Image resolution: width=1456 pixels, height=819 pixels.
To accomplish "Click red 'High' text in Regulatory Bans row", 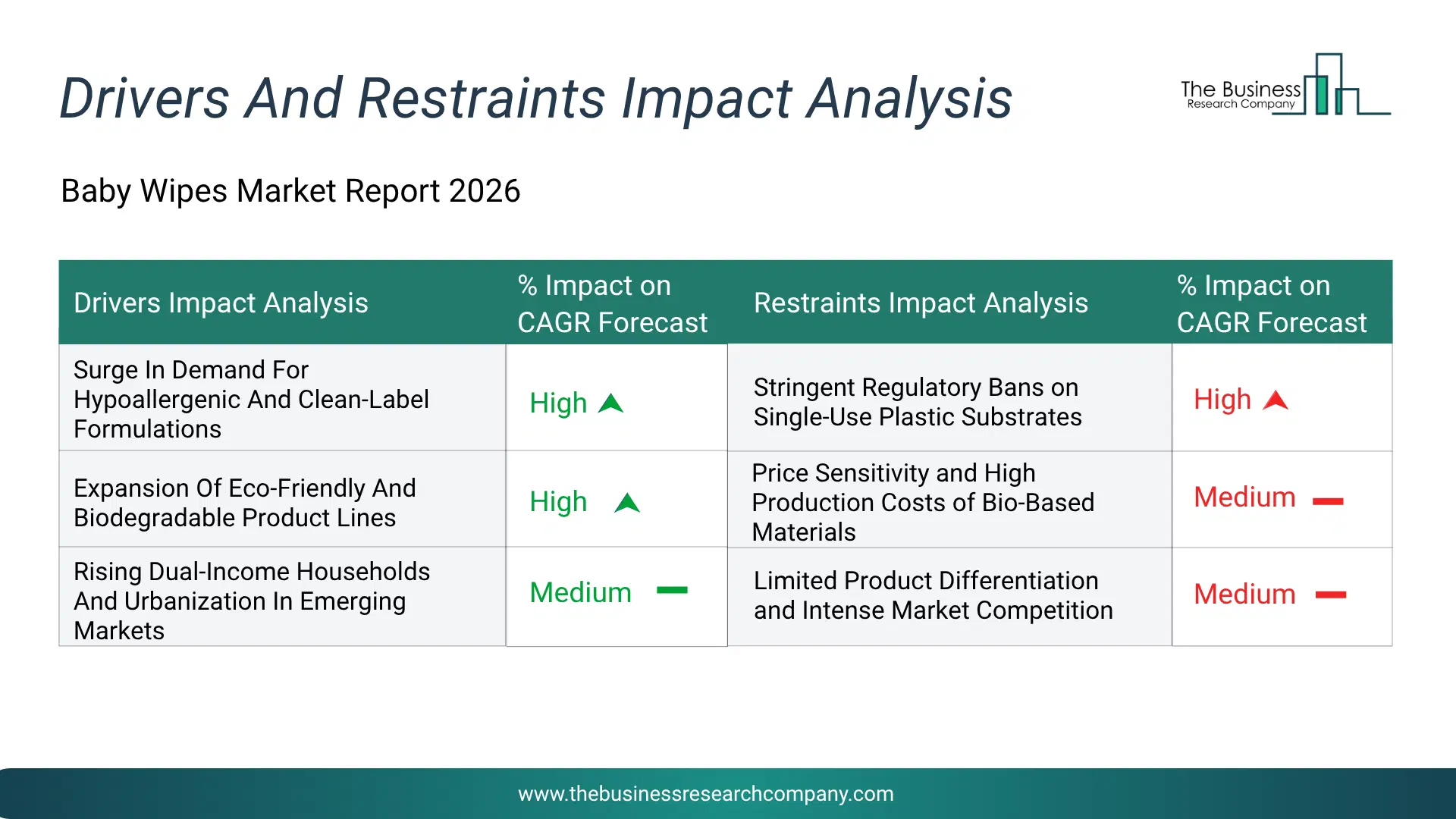I will pos(1222,399).
